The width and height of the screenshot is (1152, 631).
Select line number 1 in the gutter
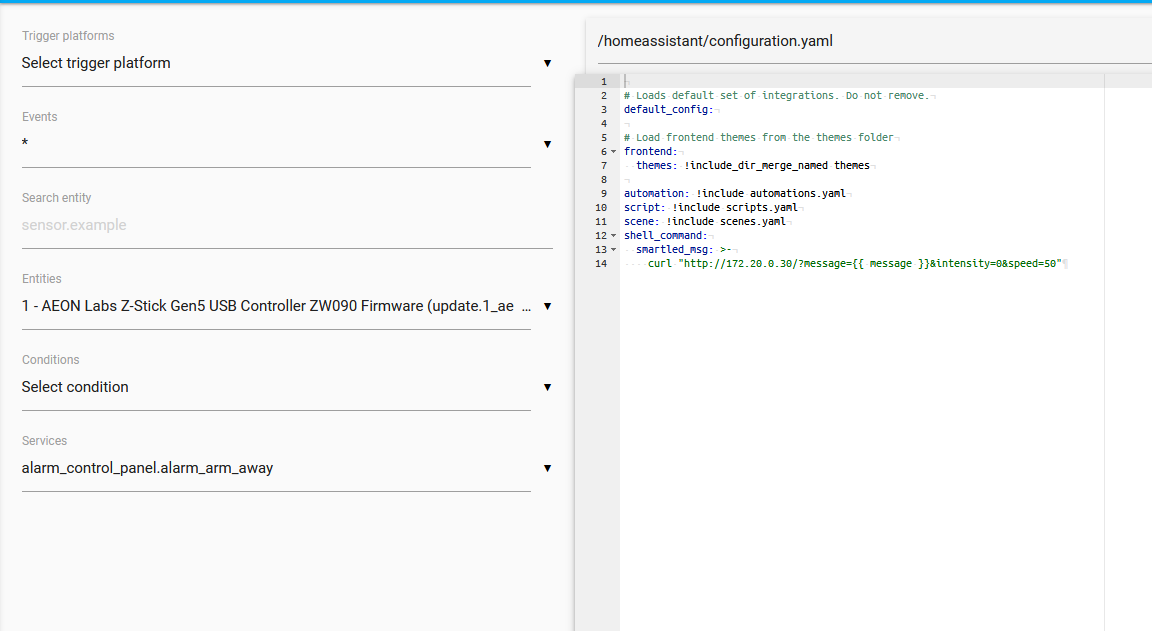[603, 82]
